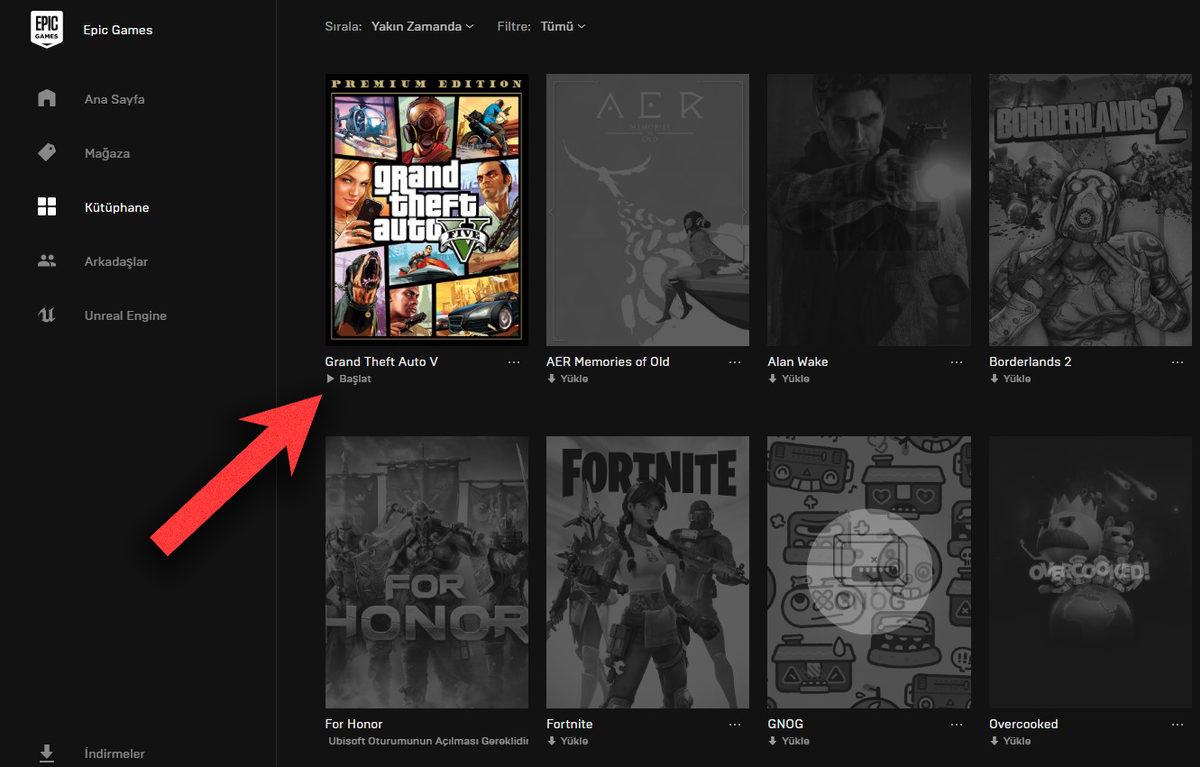This screenshot has width=1200, height=767.
Task: Open the Sırala dropdown showing Yakın Zamanda
Action: pyautogui.click(x=421, y=26)
